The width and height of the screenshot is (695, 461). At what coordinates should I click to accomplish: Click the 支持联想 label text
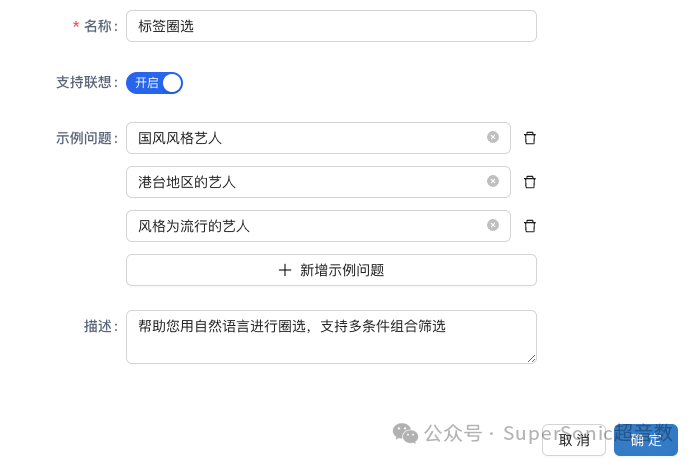point(86,83)
